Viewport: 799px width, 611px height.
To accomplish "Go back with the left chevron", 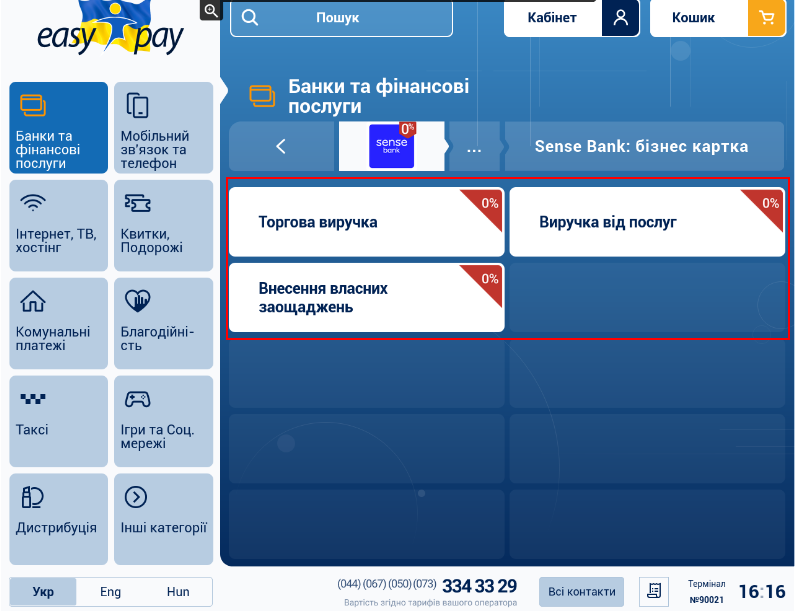I will coord(281,147).
